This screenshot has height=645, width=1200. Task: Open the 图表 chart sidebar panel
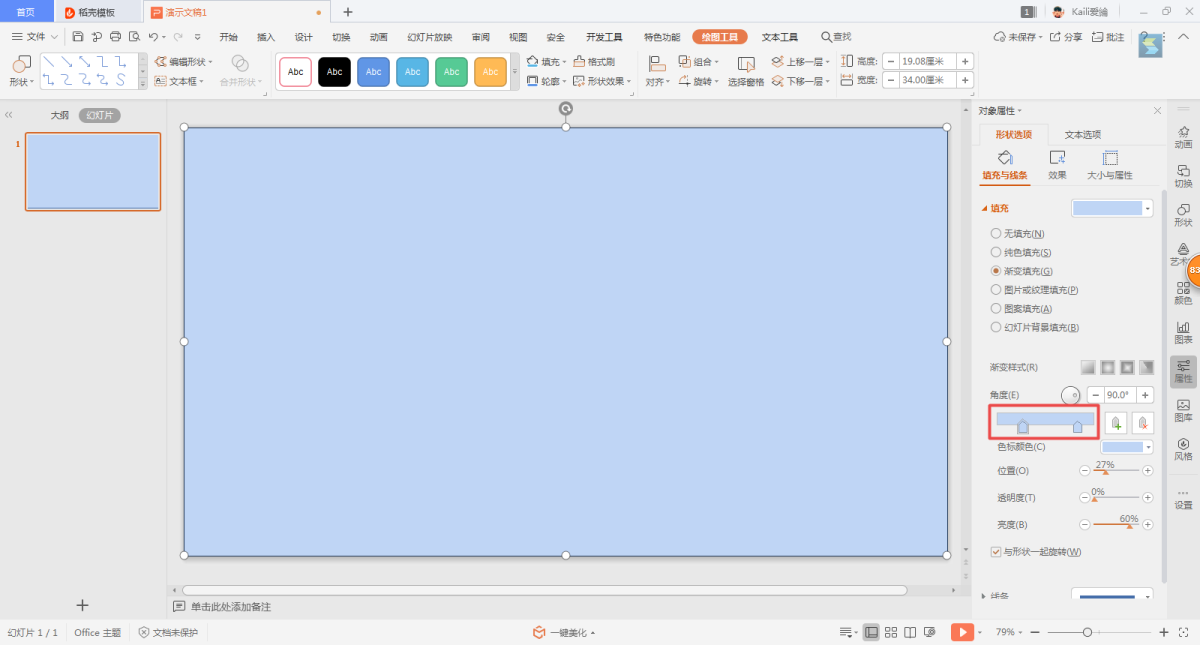[1183, 332]
